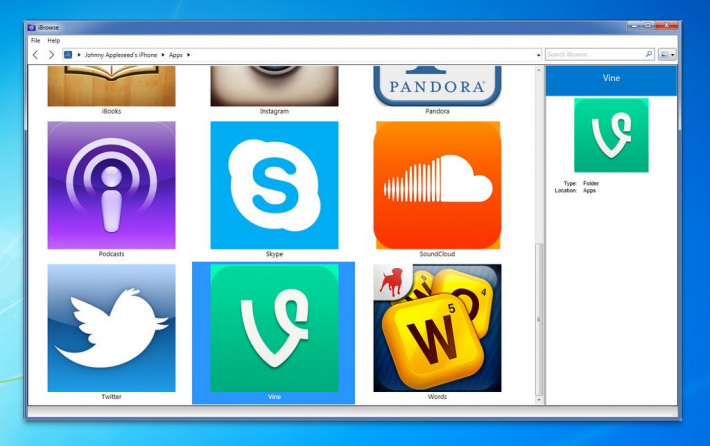Open the address bar history dropdown
710x446 pixels.
538,55
